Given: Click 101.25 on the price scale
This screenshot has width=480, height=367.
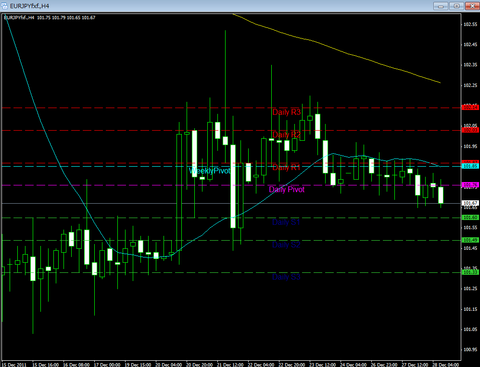Looking at the screenshot, I should coord(470,289).
